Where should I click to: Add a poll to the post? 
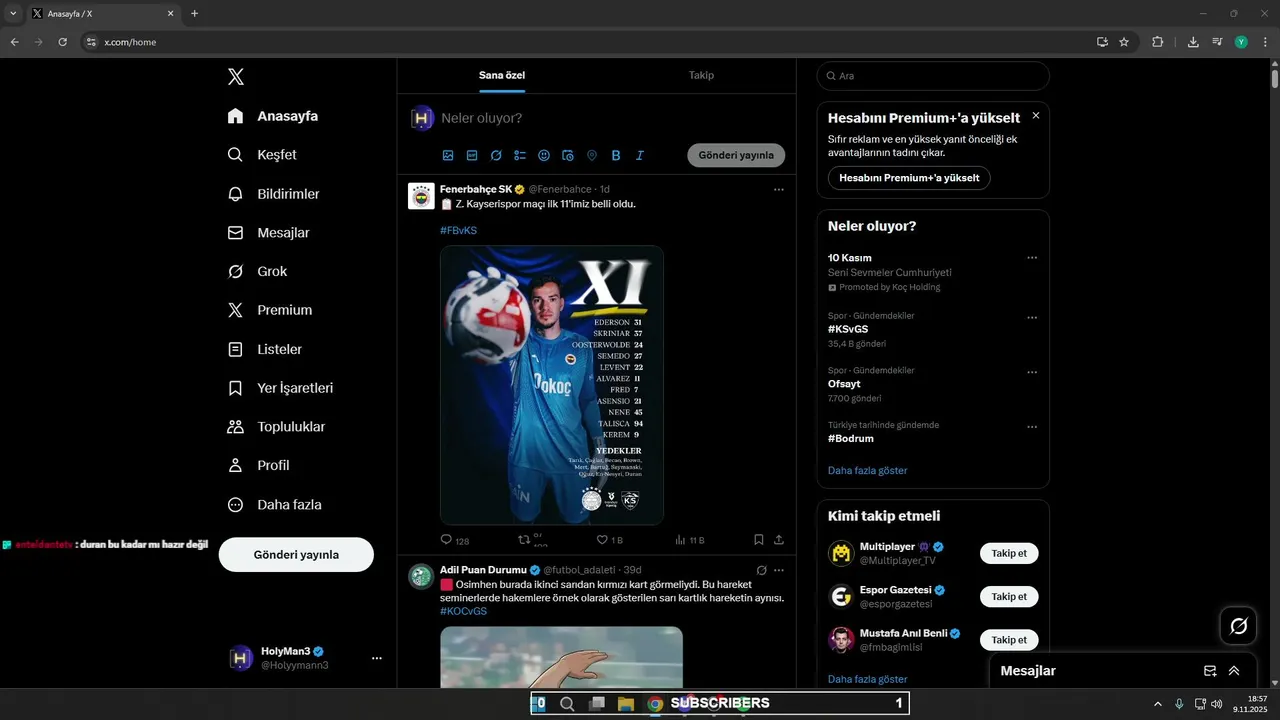pyautogui.click(x=520, y=156)
